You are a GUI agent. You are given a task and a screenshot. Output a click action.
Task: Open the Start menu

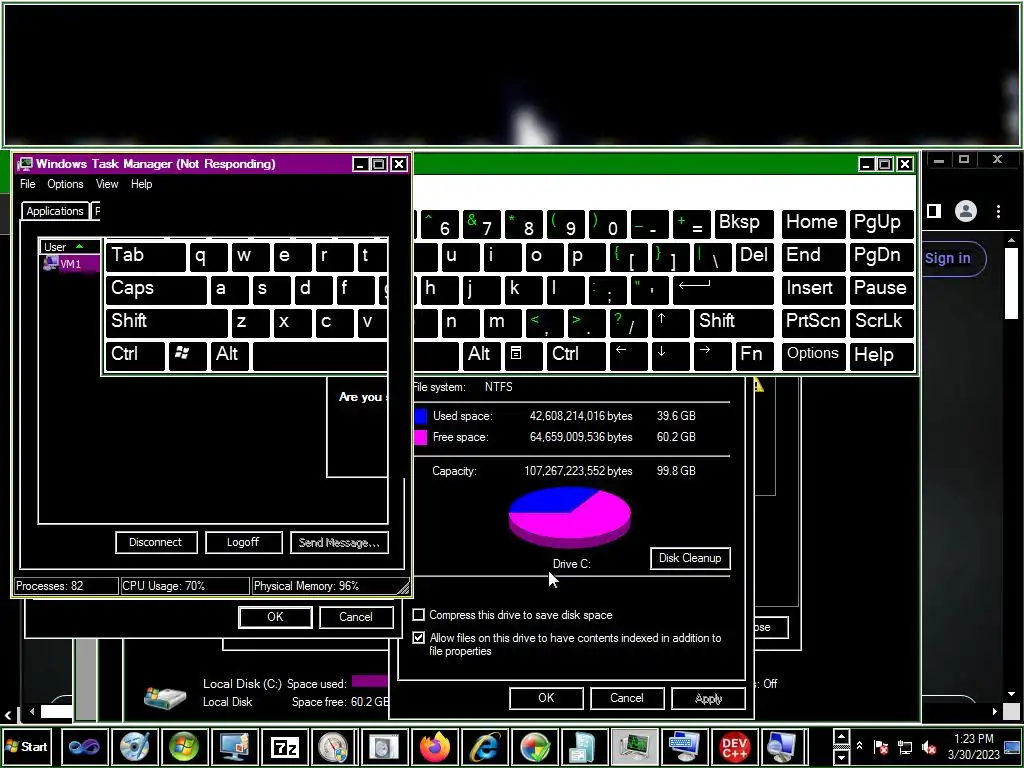coord(27,746)
